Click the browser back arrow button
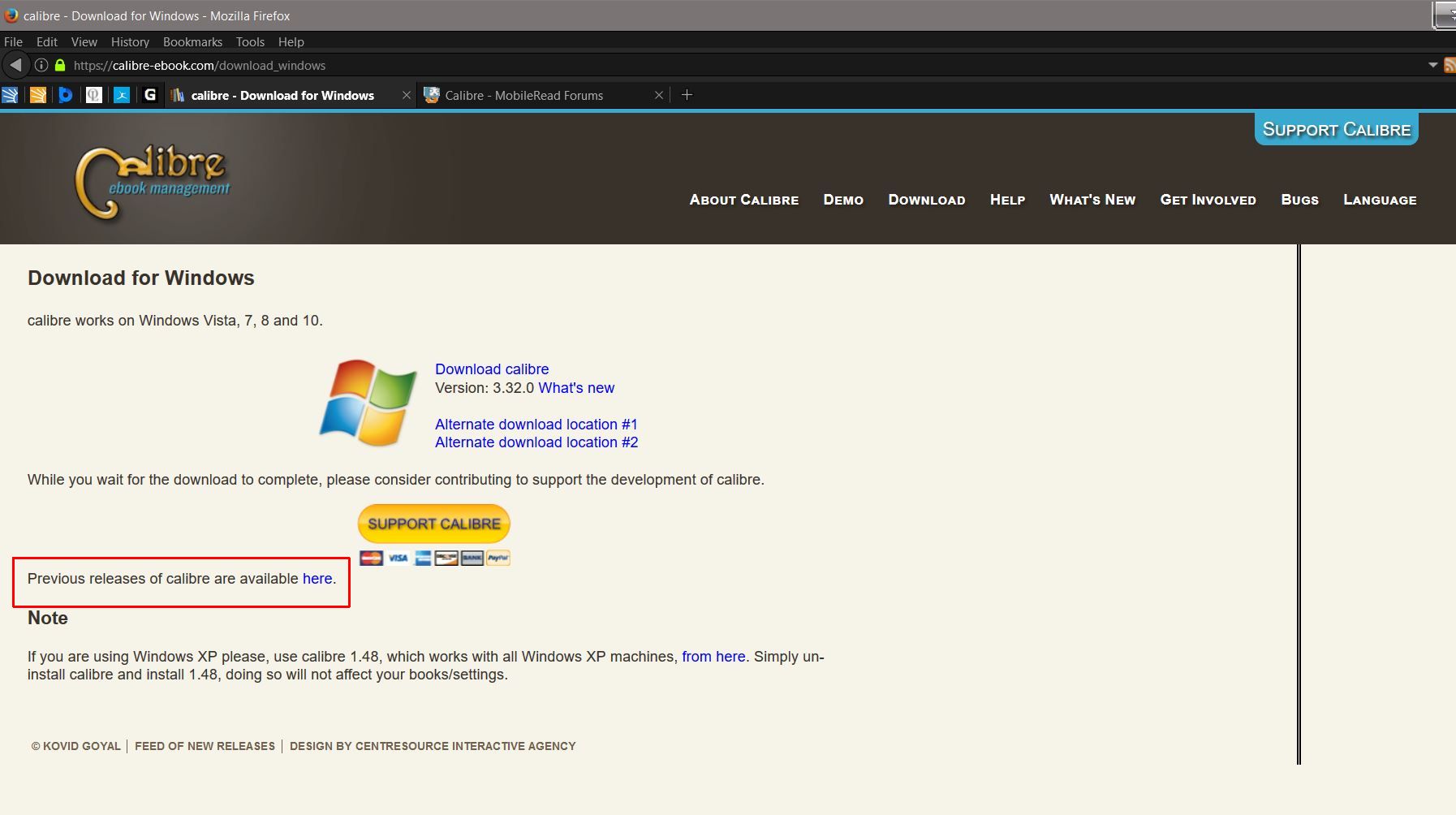Screen dimensions: 1456x815 [x=15, y=65]
